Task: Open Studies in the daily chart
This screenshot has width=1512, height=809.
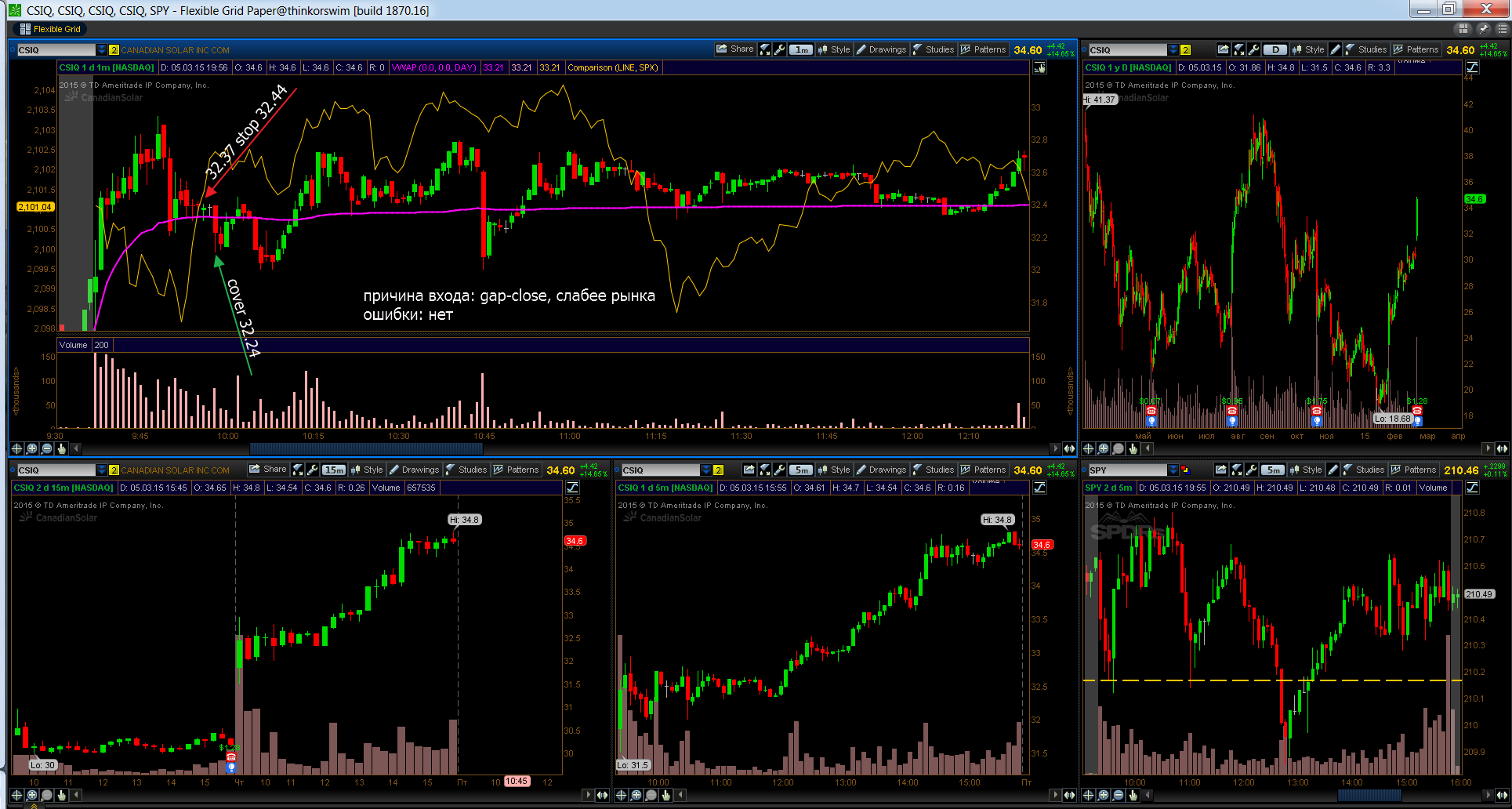Action: [x=1366, y=49]
